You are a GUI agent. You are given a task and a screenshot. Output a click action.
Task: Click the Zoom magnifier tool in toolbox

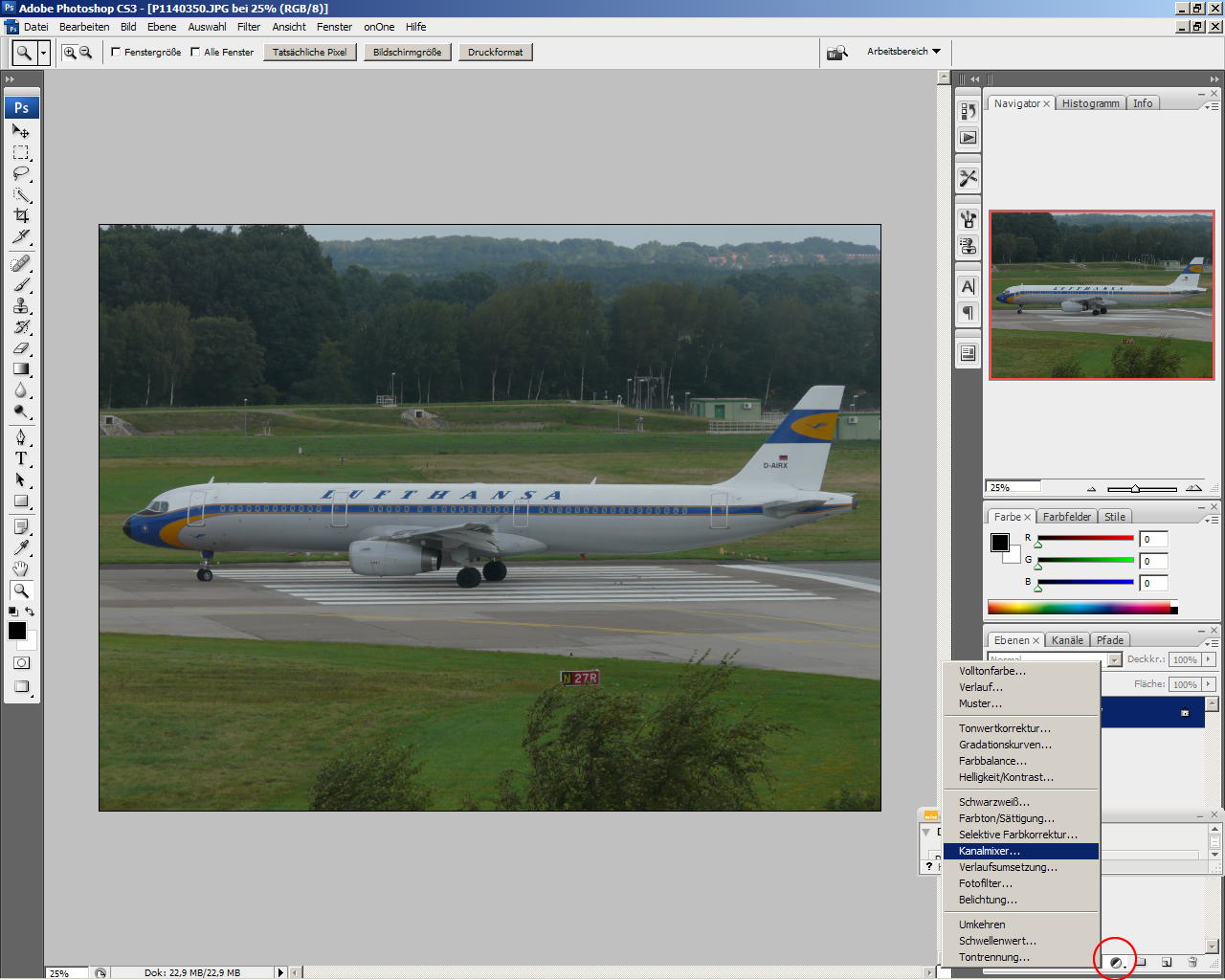(21, 590)
